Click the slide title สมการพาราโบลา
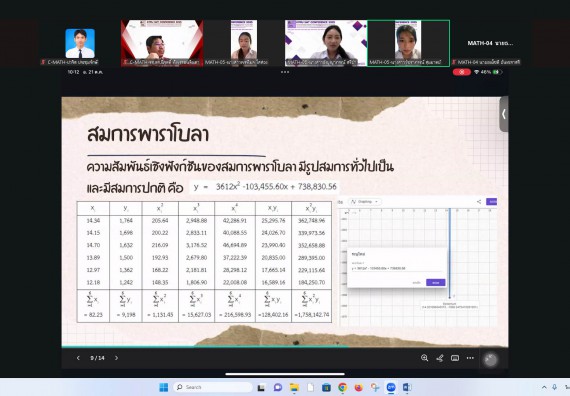 point(148,135)
